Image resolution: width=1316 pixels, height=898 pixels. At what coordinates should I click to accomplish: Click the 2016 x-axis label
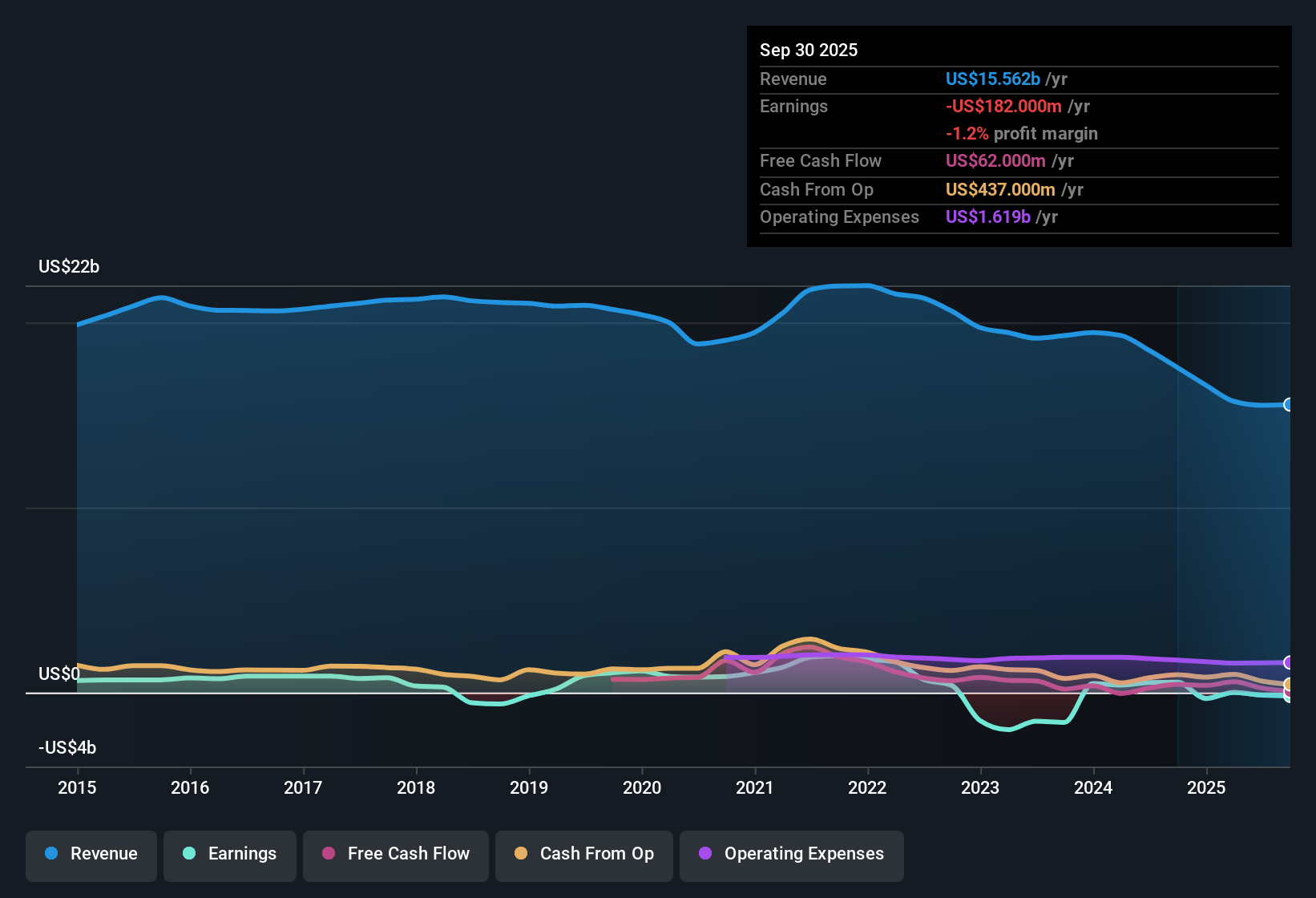pos(190,787)
